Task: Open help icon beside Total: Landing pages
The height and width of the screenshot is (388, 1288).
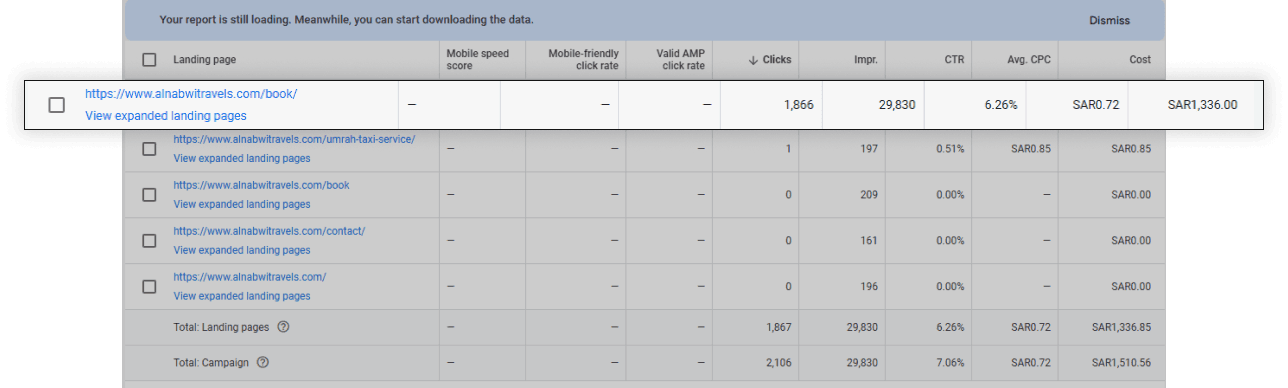Action: tap(284, 327)
